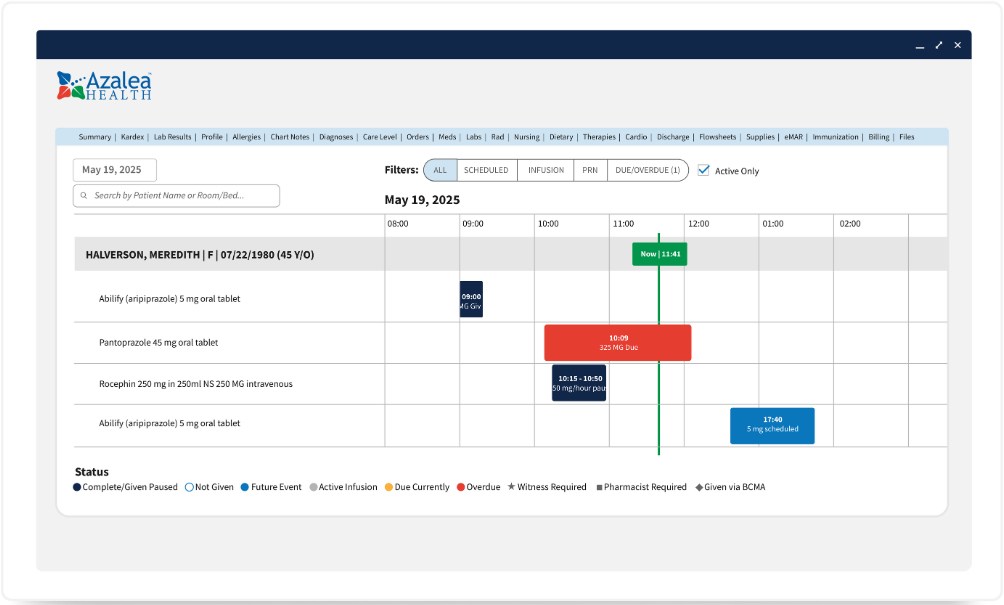The image size is (1004, 605).
Task: Click the Witness Required star icon
Action: click(511, 487)
